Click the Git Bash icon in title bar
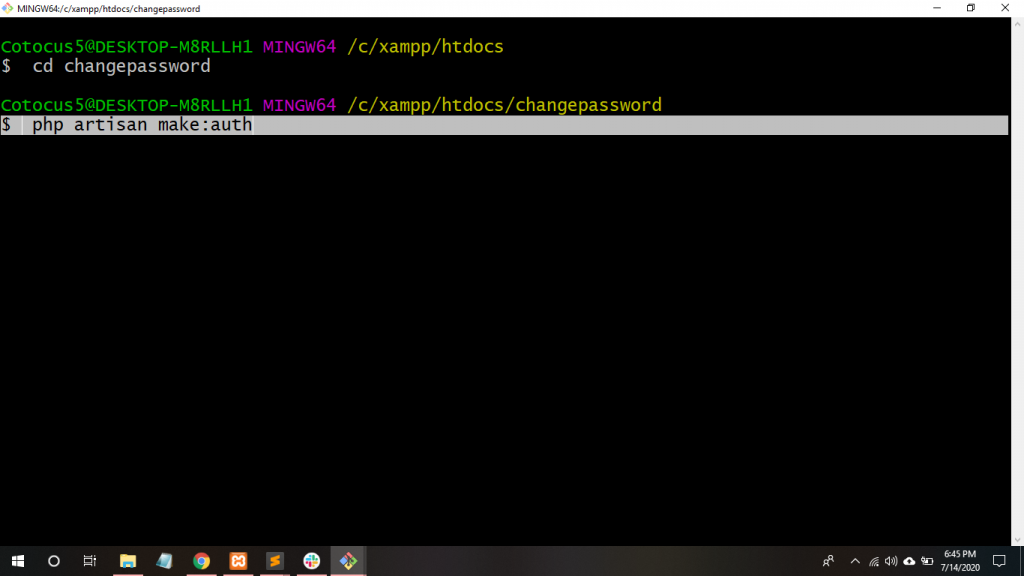The height and width of the screenshot is (576, 1024). (8, 8)
